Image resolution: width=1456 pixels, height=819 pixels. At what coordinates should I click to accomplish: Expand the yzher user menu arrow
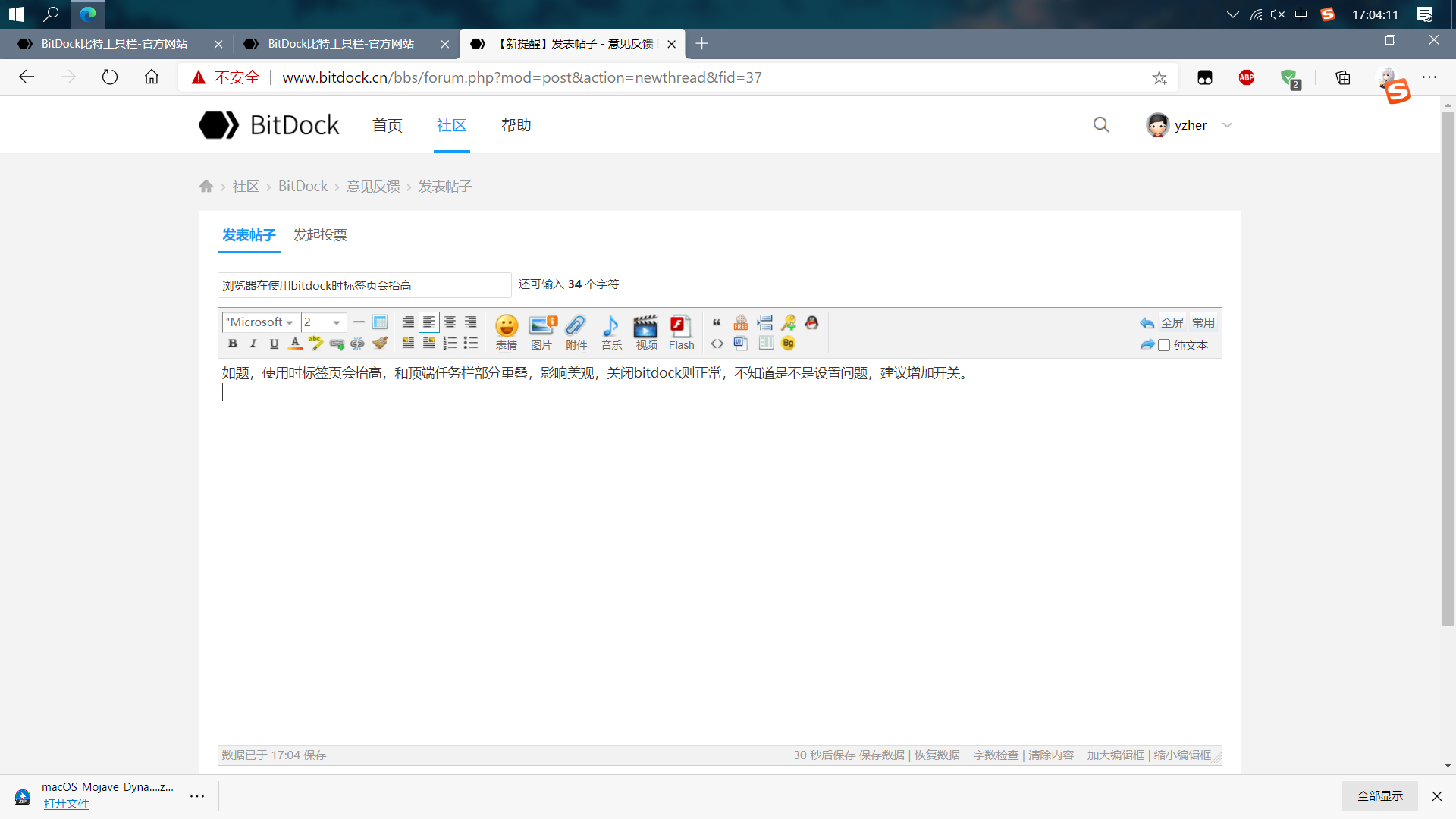click(x=1228, y=125)
